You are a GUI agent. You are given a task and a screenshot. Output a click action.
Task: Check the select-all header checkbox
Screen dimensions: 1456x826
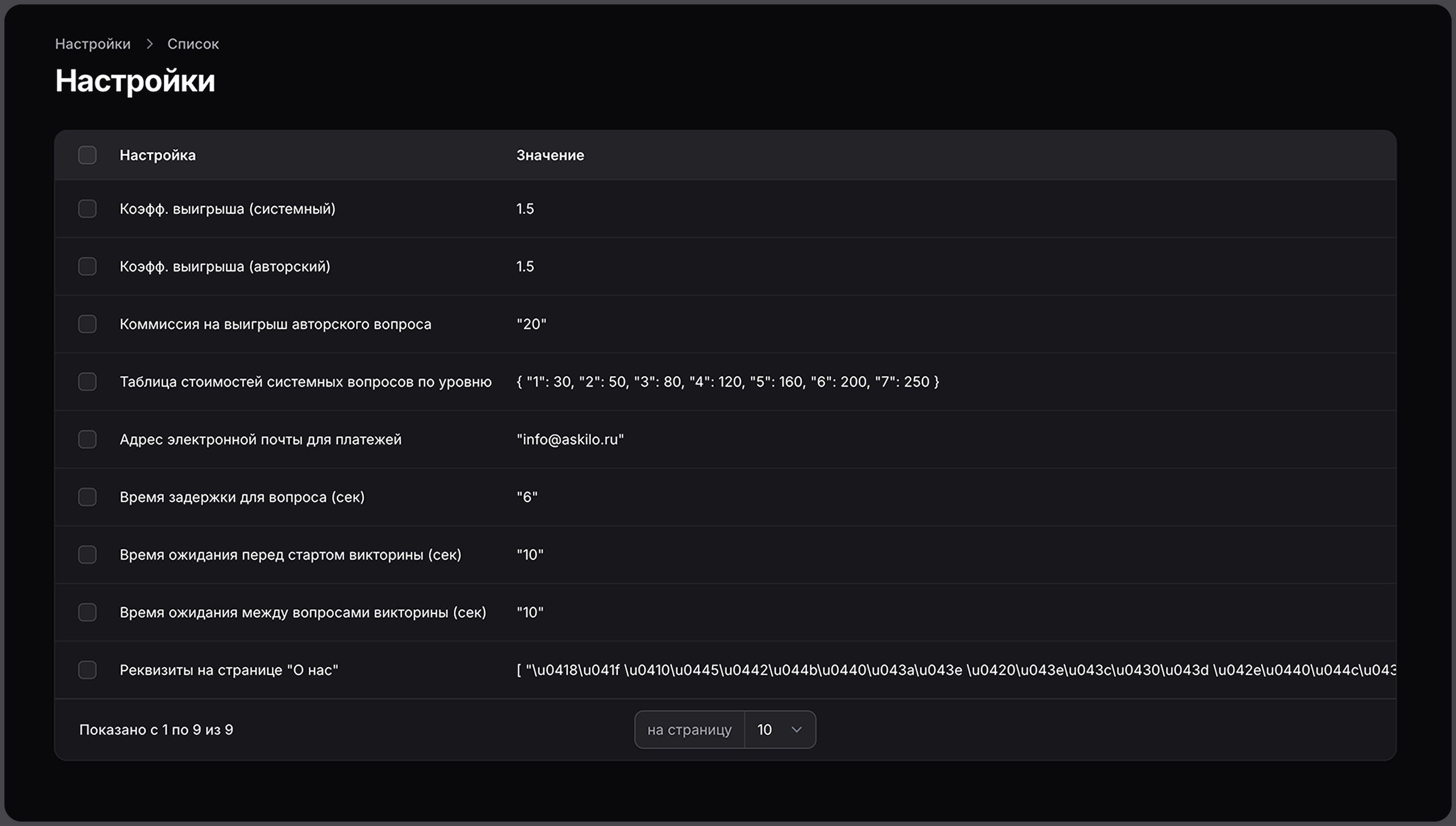[87, 155]
